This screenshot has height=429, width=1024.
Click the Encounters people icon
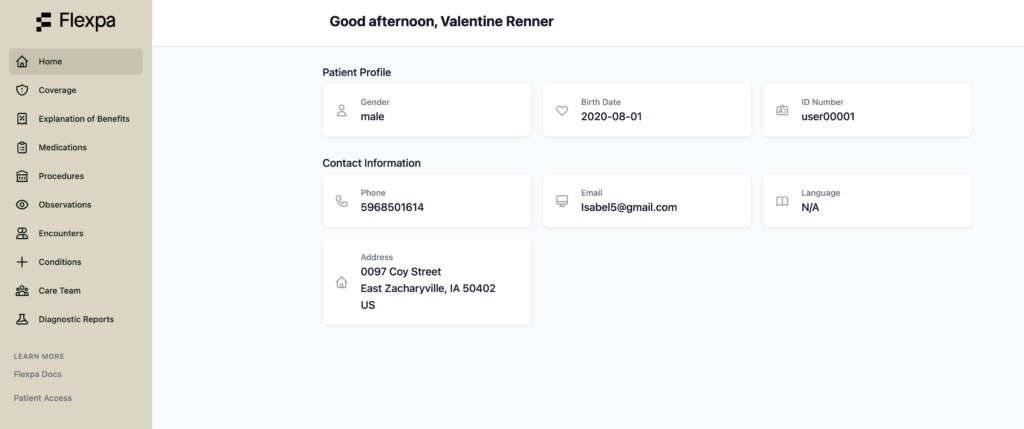click(x=22, y=234)
